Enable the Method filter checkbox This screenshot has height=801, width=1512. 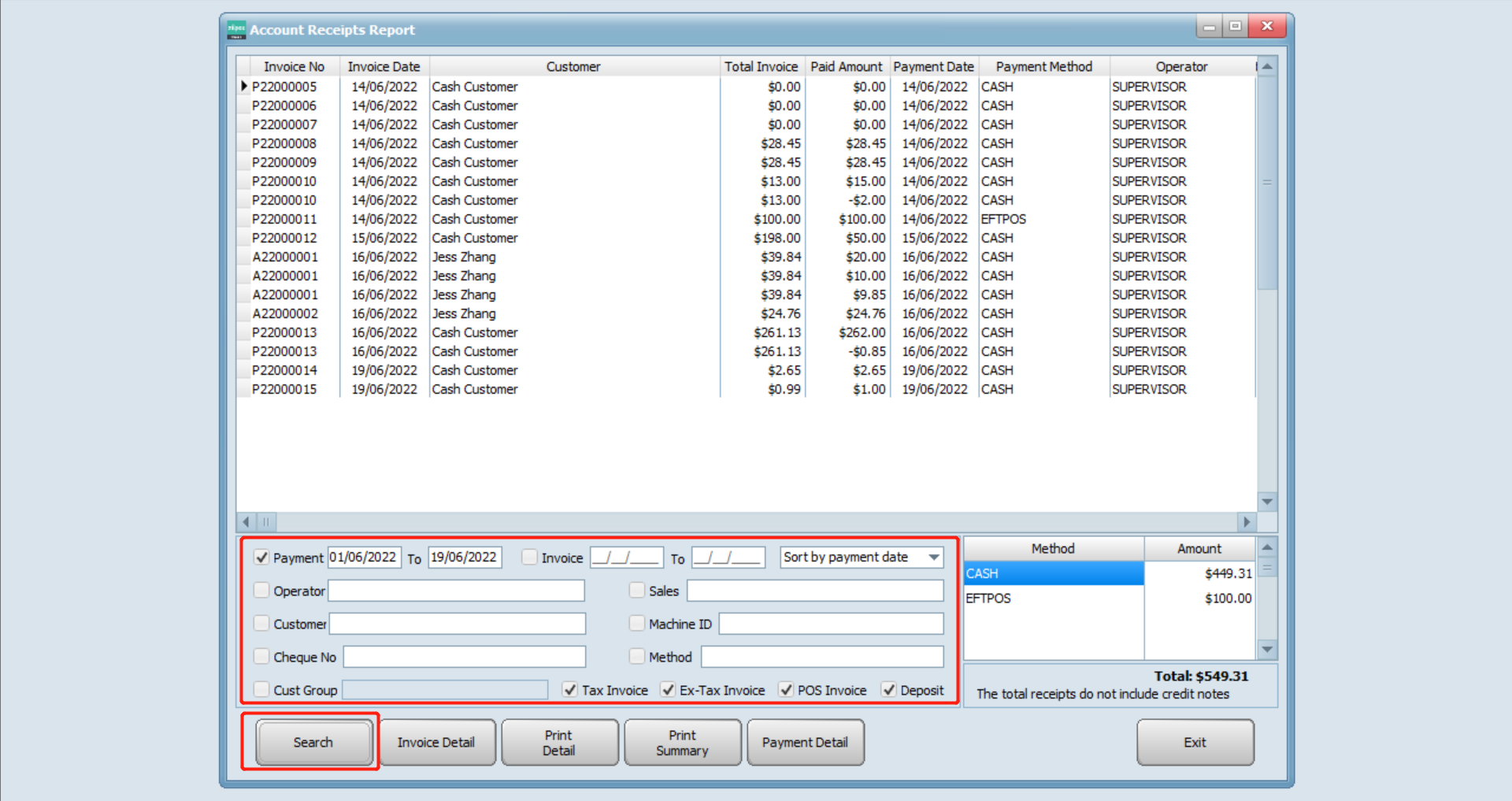click(x=637, y=656)
